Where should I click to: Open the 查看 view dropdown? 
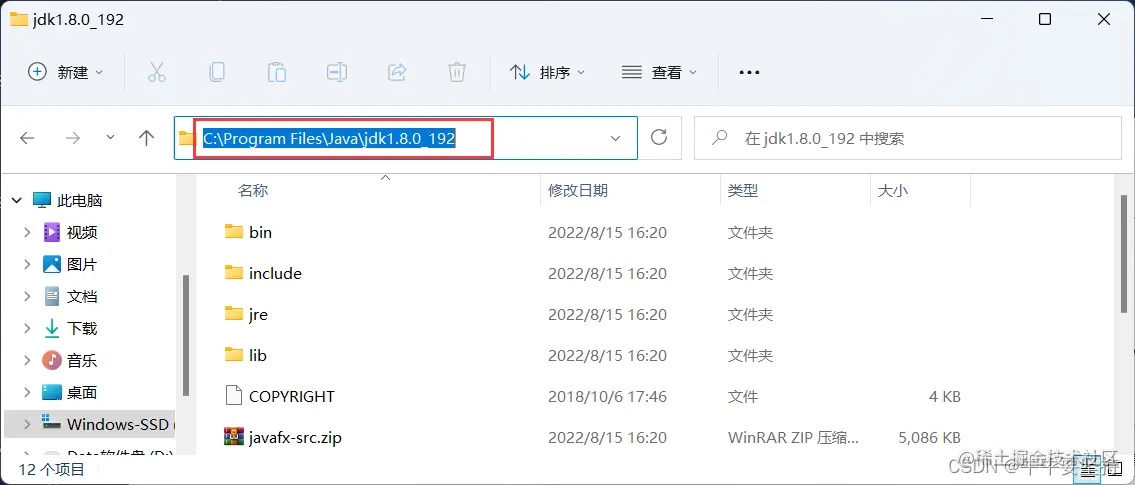pos(659,72)
